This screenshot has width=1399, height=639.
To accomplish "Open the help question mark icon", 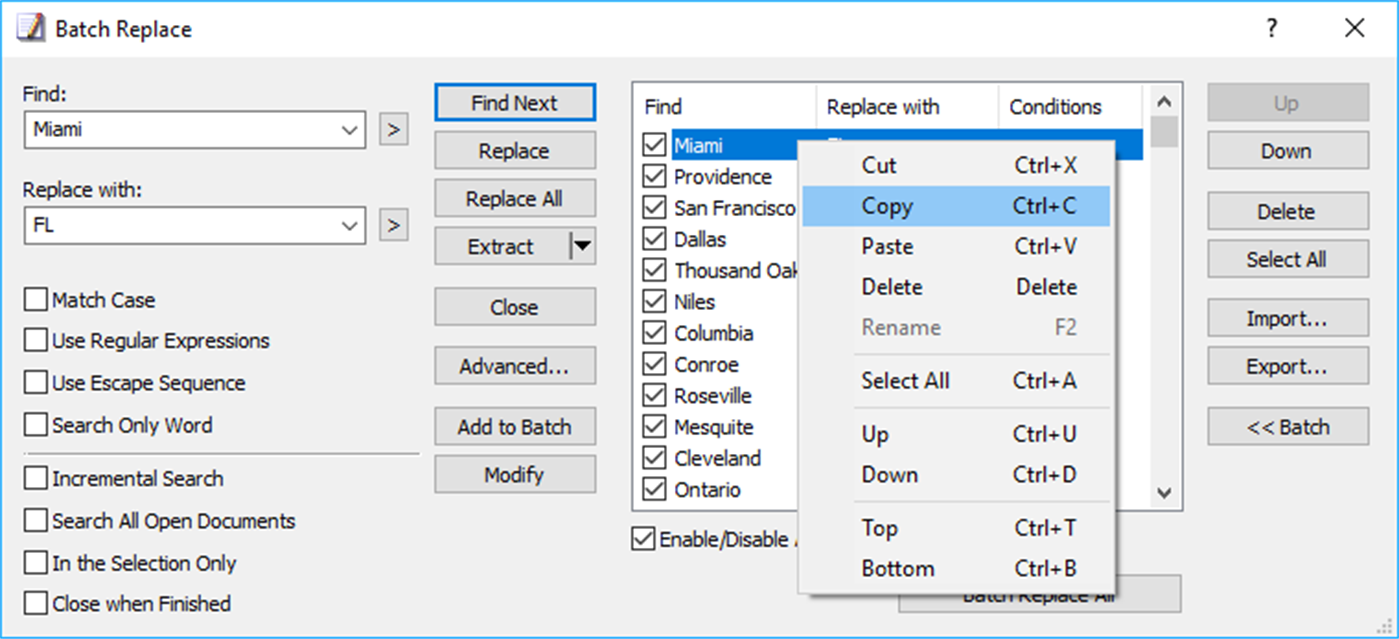I will point(1270,28).
